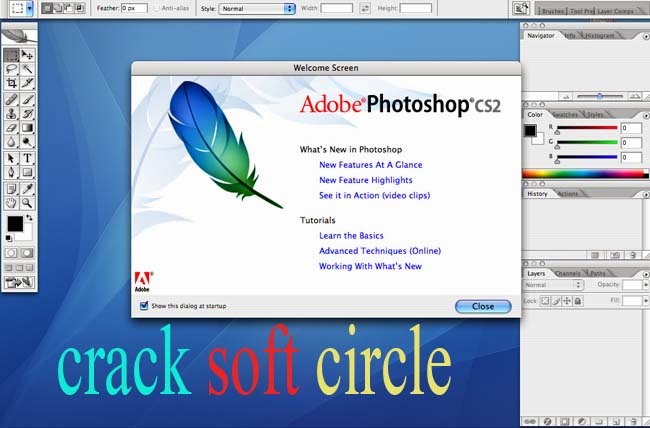
Task: Select the Move tool
Action: tap(27, 55)
